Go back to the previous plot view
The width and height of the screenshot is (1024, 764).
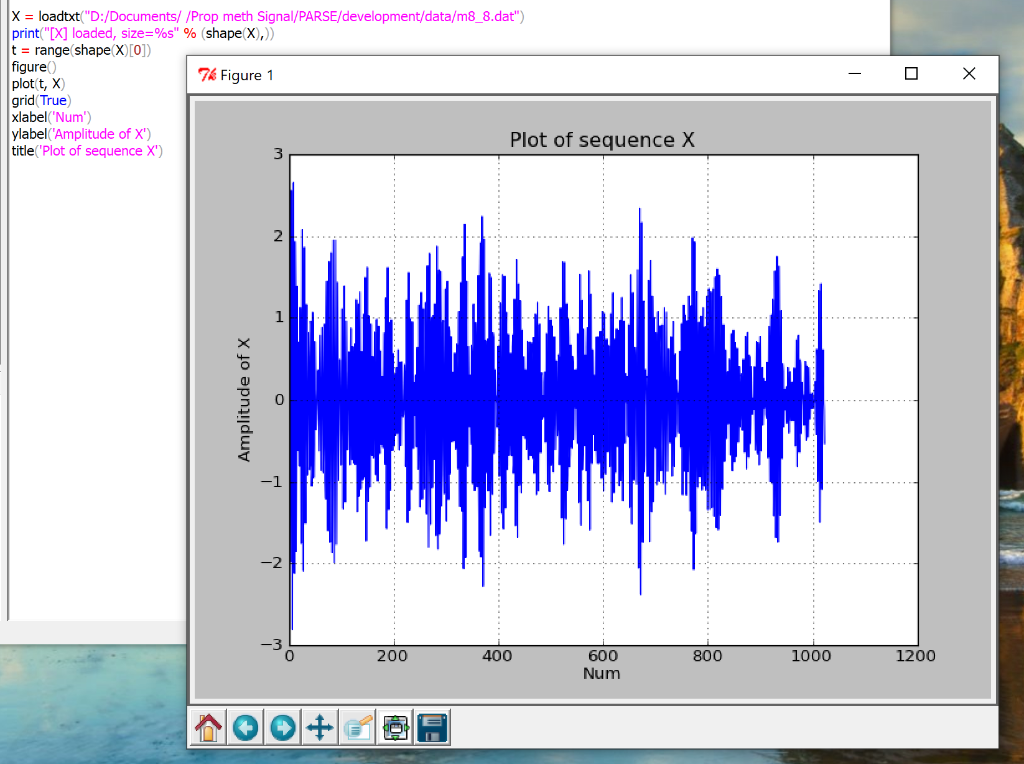[x=245, y=727]
